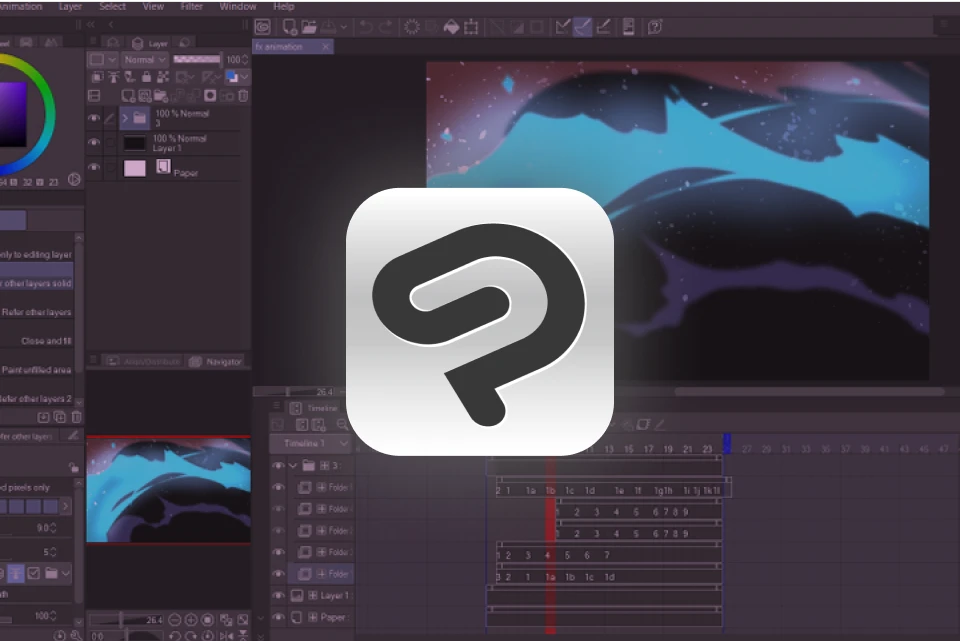This screenshot has height=641, width=960.
Task: Toggle checkbox icon in tool property row
Action: pos(34,574)
